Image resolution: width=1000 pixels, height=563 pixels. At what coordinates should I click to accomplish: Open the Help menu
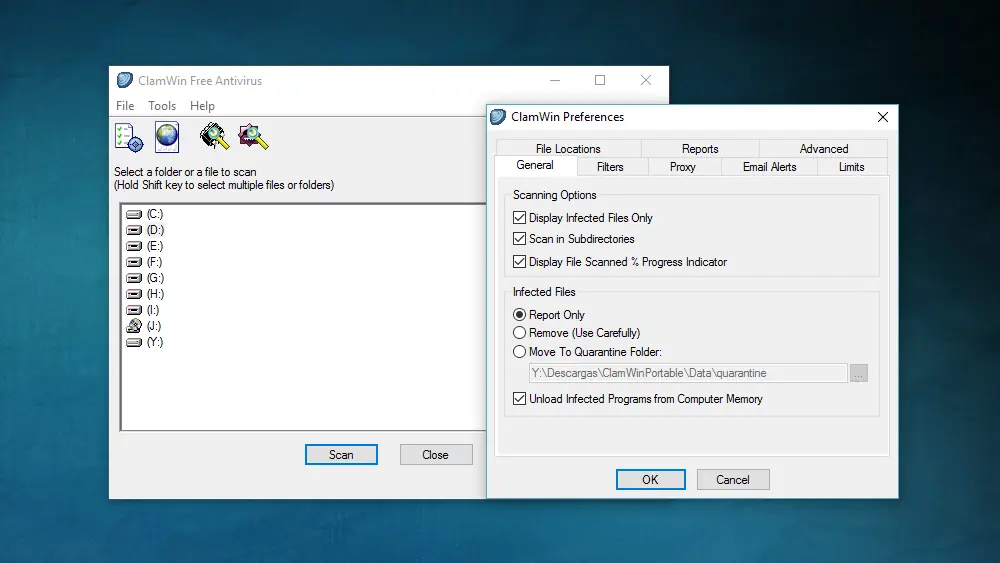pos(202,106)
